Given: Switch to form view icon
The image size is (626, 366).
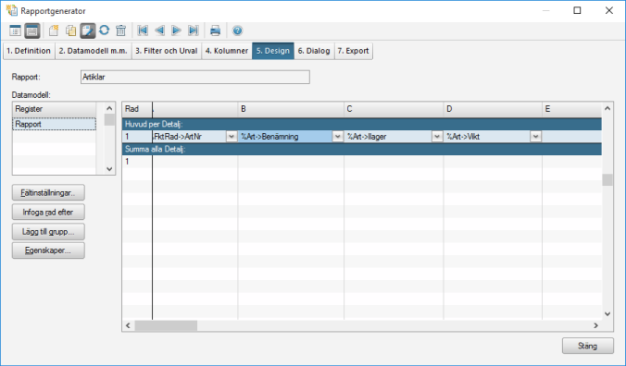Looking at the screenshot, I should 32,31.
